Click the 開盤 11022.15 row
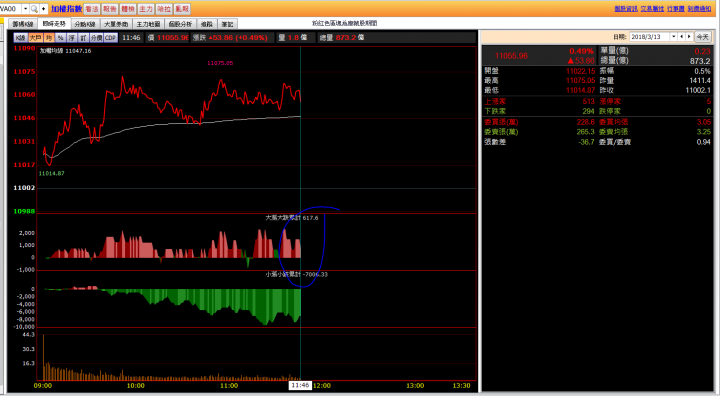Viewport: 720px width, 396px height. (x=540, y=71)
